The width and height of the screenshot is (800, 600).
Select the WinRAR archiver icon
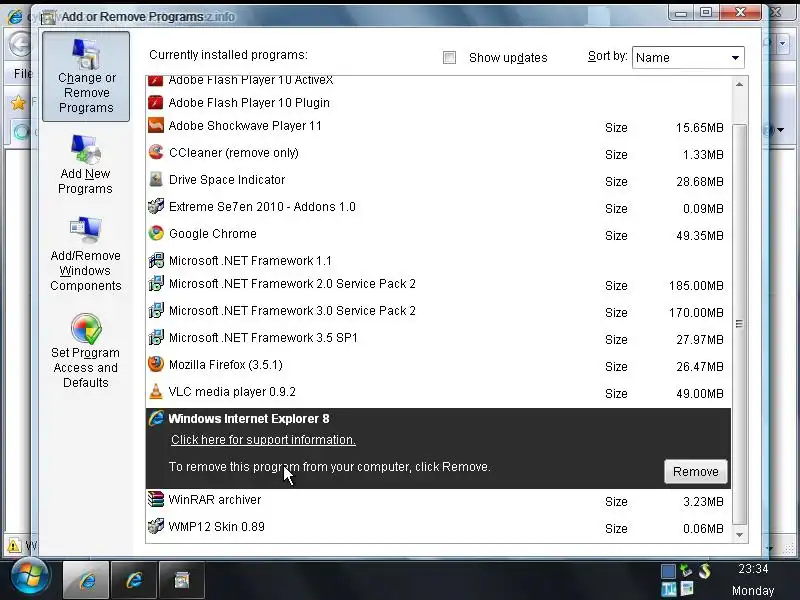pos(156,499)
